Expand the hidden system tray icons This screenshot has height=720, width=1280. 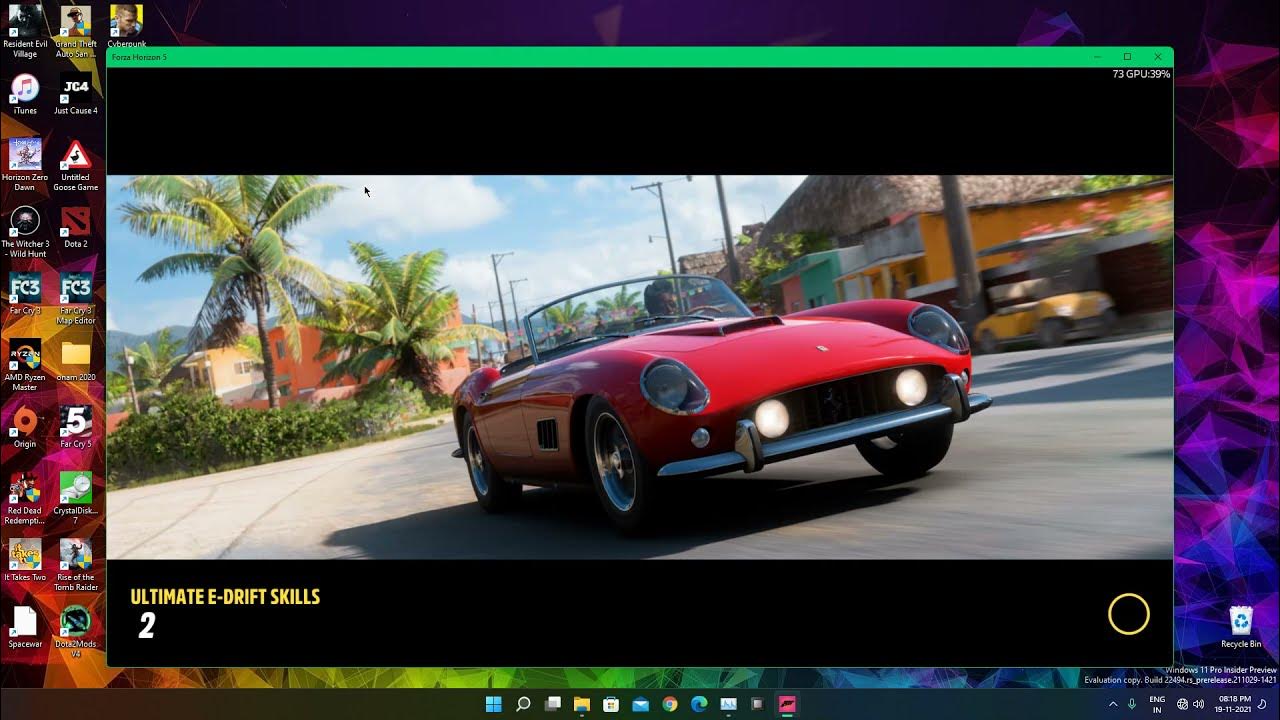tap(1113, 704)
